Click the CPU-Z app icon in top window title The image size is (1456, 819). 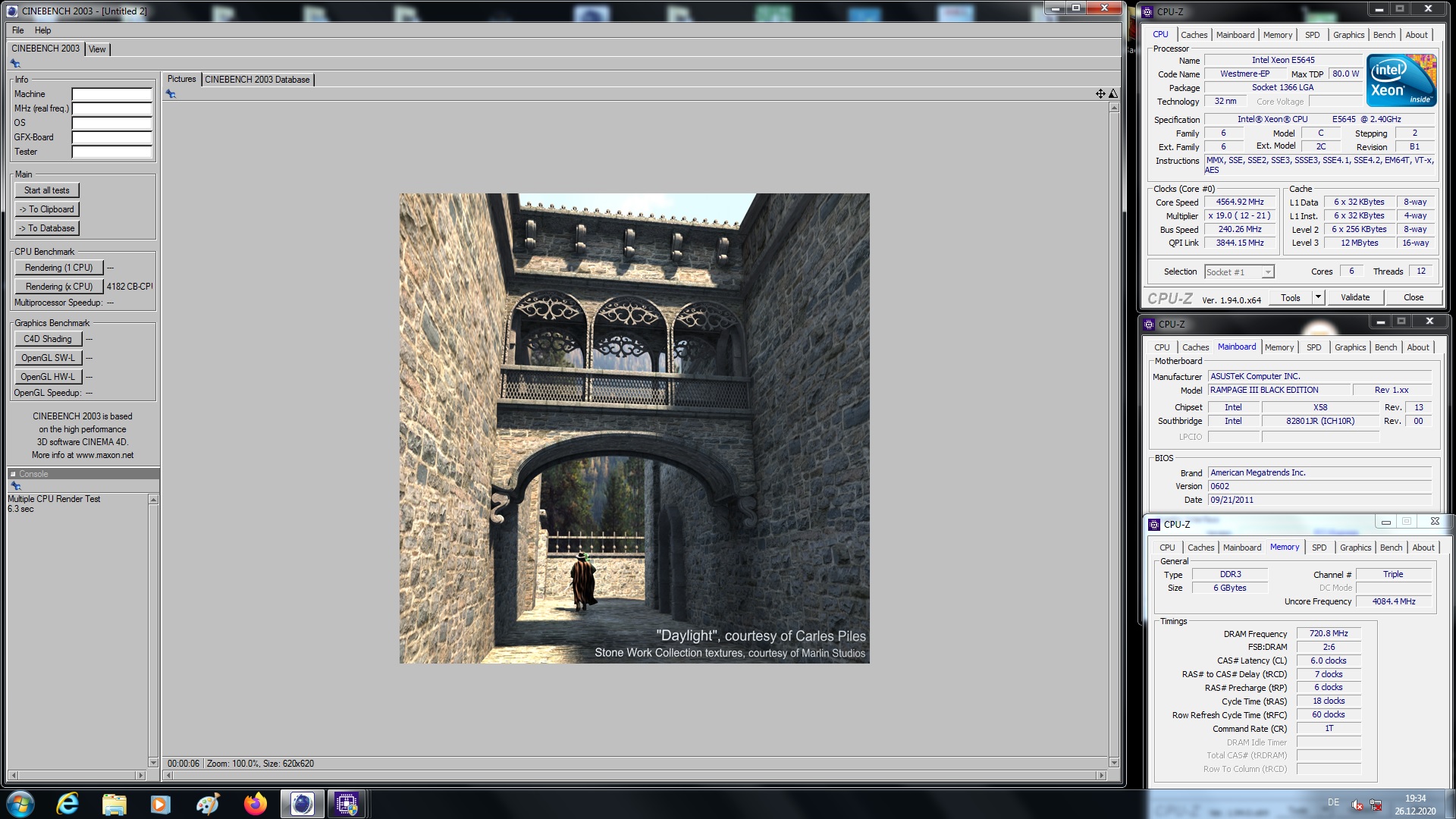tap(1147, 12)
